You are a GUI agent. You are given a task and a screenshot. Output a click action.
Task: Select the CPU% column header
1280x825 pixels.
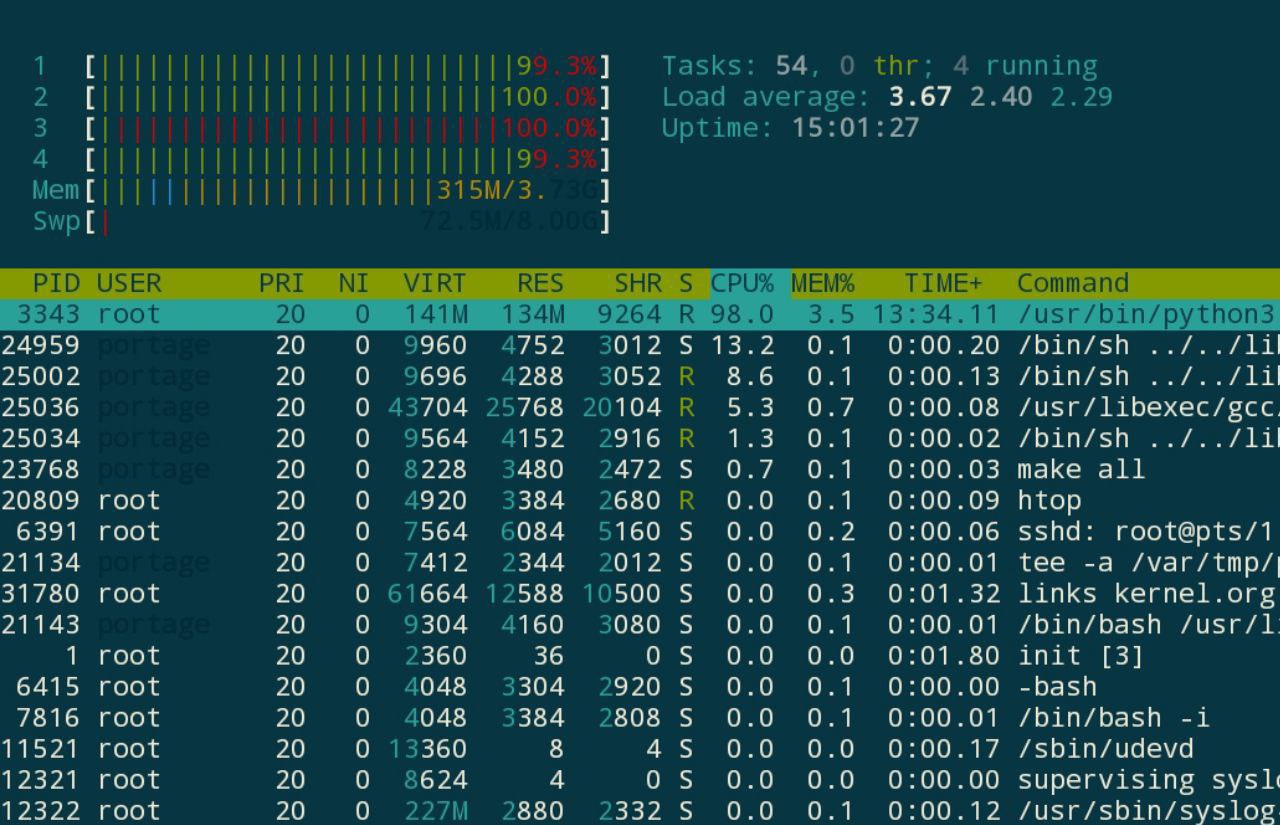point(742,283)
